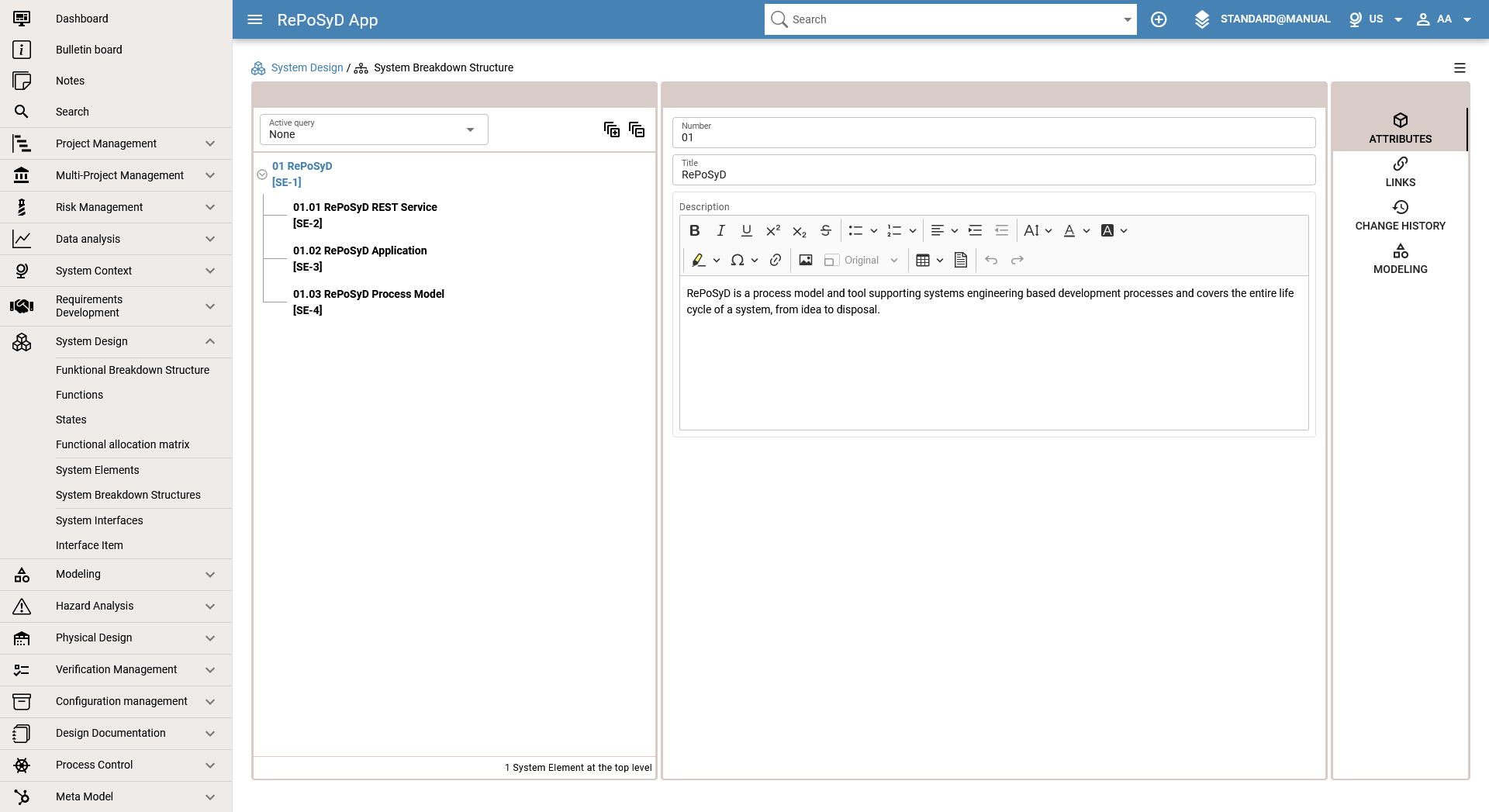
Task: Click the System Design breadcrumb link
Action: click(307, 68)
